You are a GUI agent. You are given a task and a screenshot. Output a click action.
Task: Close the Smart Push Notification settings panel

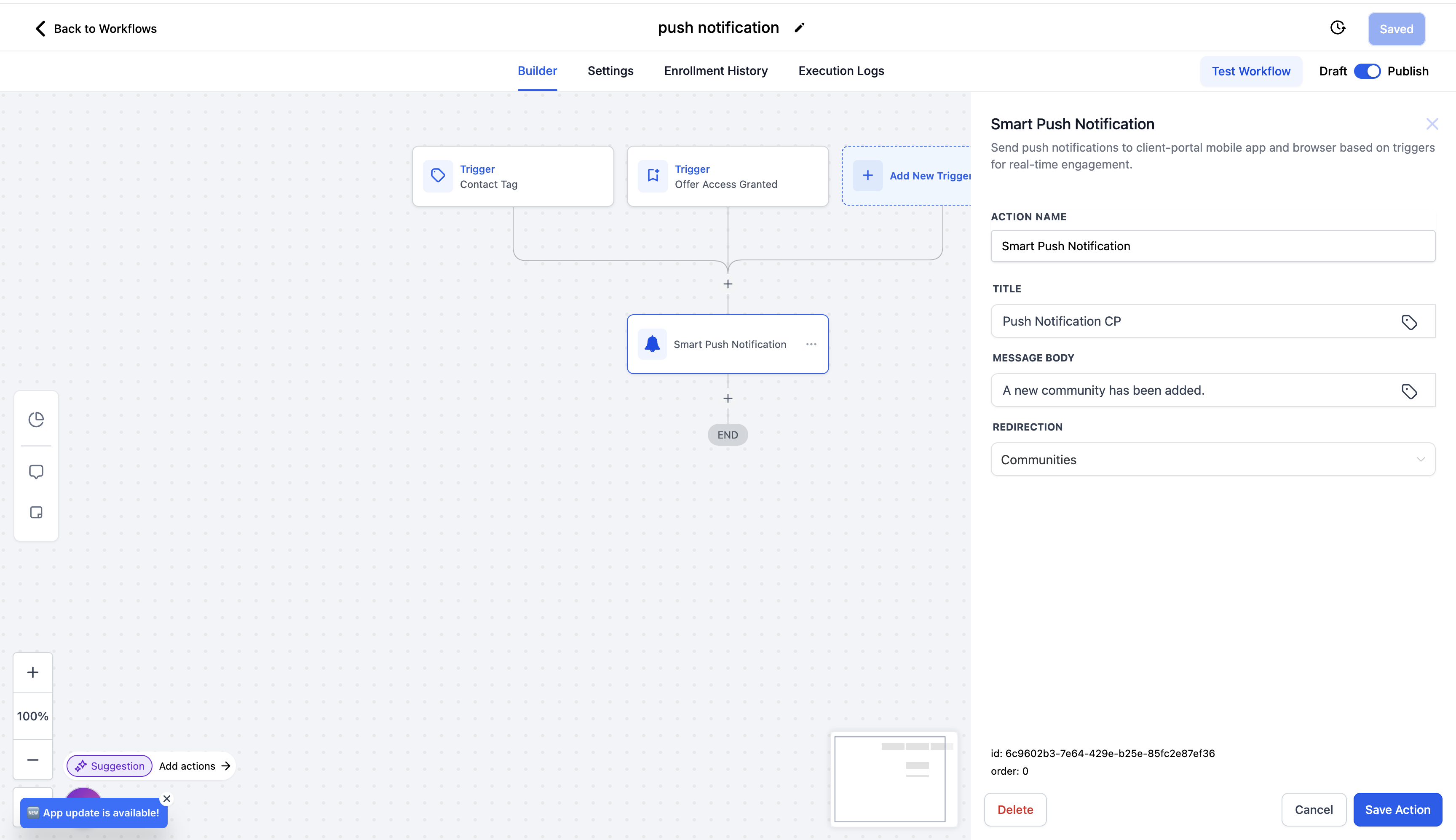click(x=1432, y=123)
